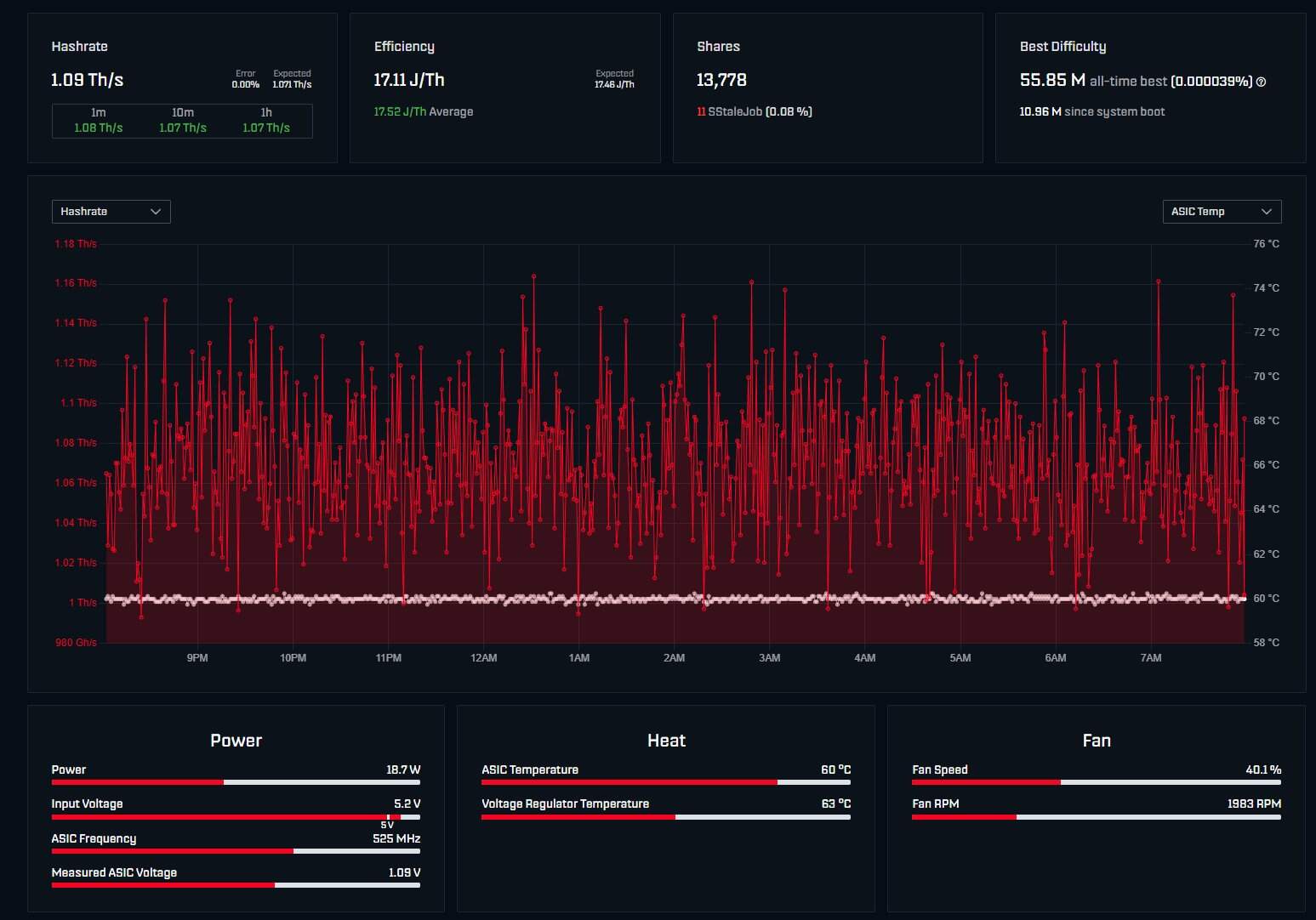Click the Measured ASIC Voltage bar
Viewport: 1316px width, 920px height.
(x=236, y=885)
